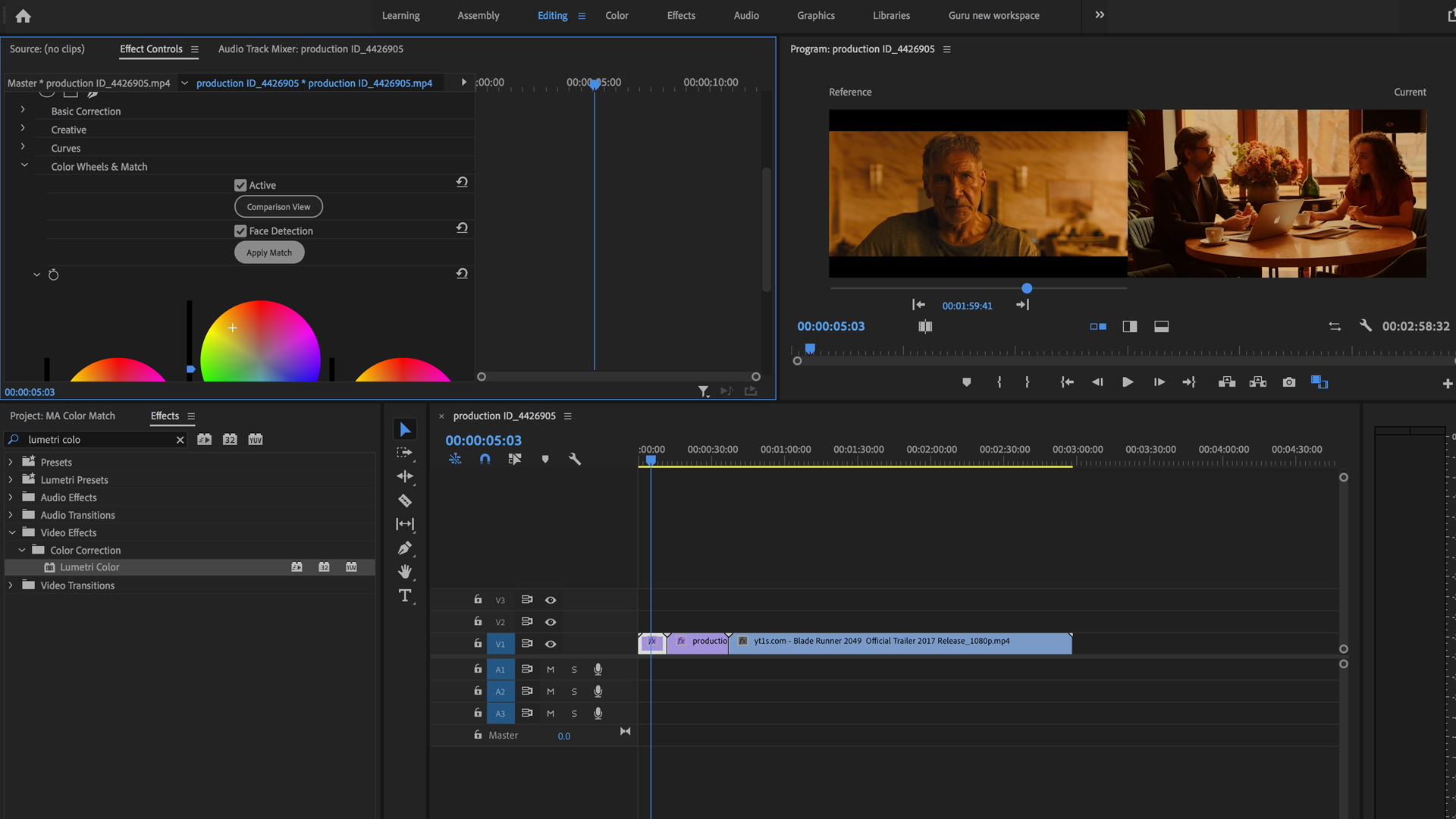Go to previous edit in reference
Image resolution: width=1456 pixels, height=819 pixels.
[918, 305]
